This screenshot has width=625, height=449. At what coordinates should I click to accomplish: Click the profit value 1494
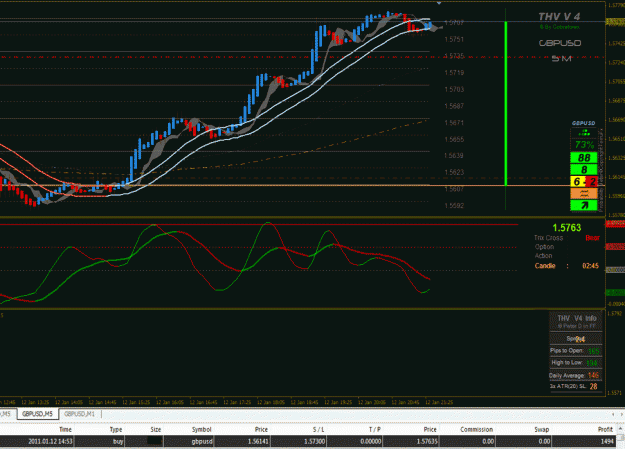[607, 441]
